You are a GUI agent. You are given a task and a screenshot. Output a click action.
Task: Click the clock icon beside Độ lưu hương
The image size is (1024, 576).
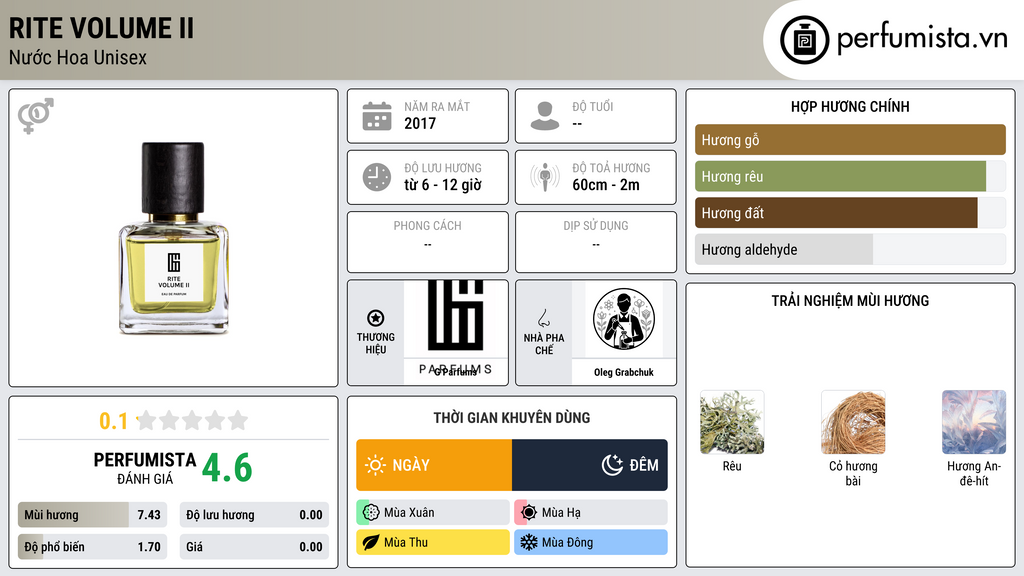[x=377, y=177]
